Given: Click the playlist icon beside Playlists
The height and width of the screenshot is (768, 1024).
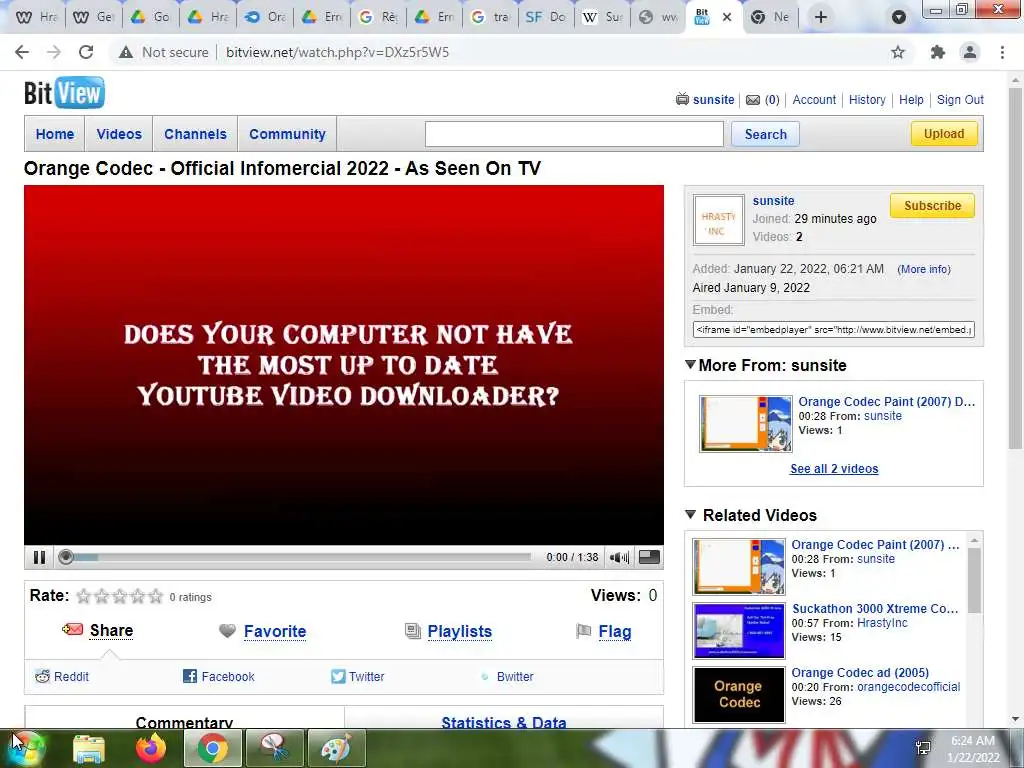Looking at the screenshot, I should click(413, 631).
